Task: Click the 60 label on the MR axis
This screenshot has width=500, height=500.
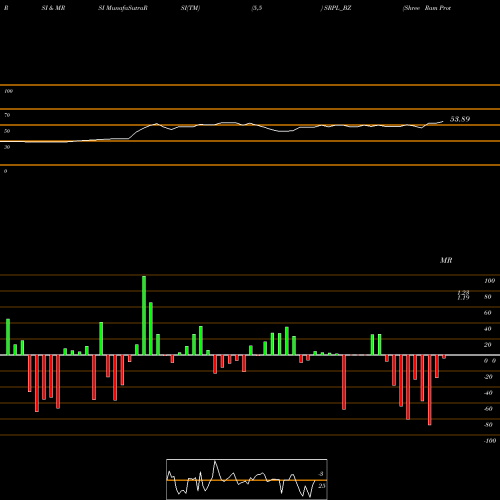Action: [488, 313]
